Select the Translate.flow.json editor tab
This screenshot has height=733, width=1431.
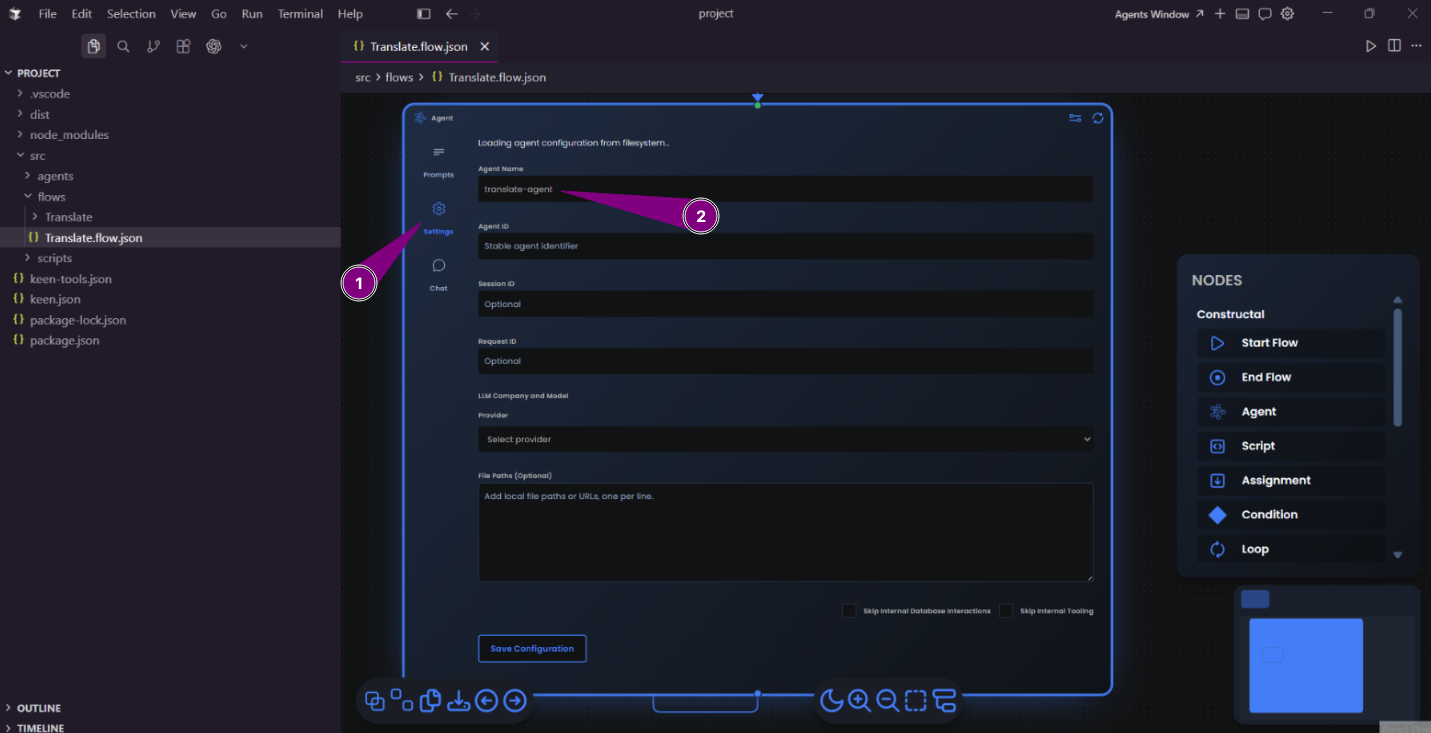click(x=419, y=46)
